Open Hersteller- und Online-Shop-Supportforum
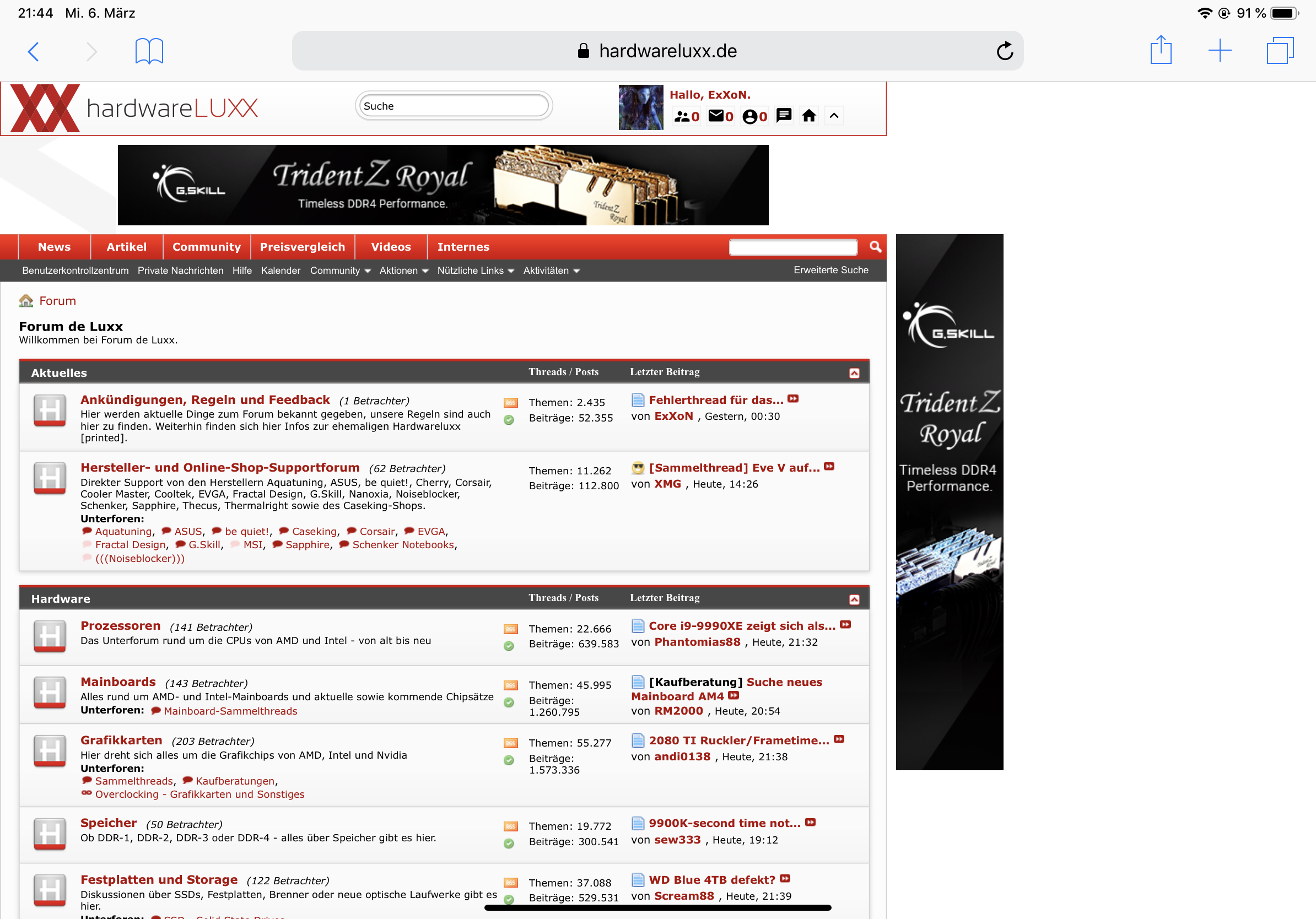Viewport: 1316px width, 919px height. pyautogui.click(x=219, y=468)
